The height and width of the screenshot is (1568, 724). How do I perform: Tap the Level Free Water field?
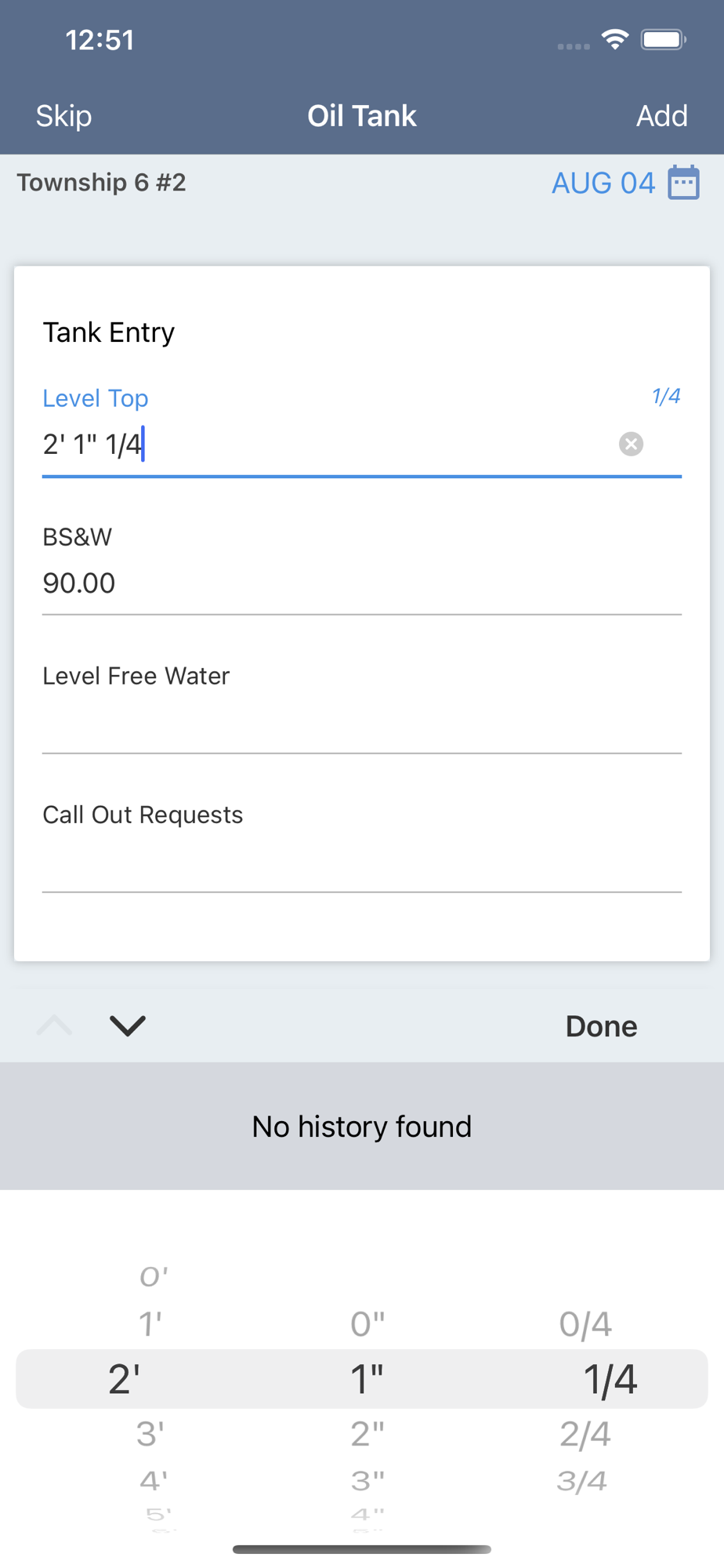(362, 722)
